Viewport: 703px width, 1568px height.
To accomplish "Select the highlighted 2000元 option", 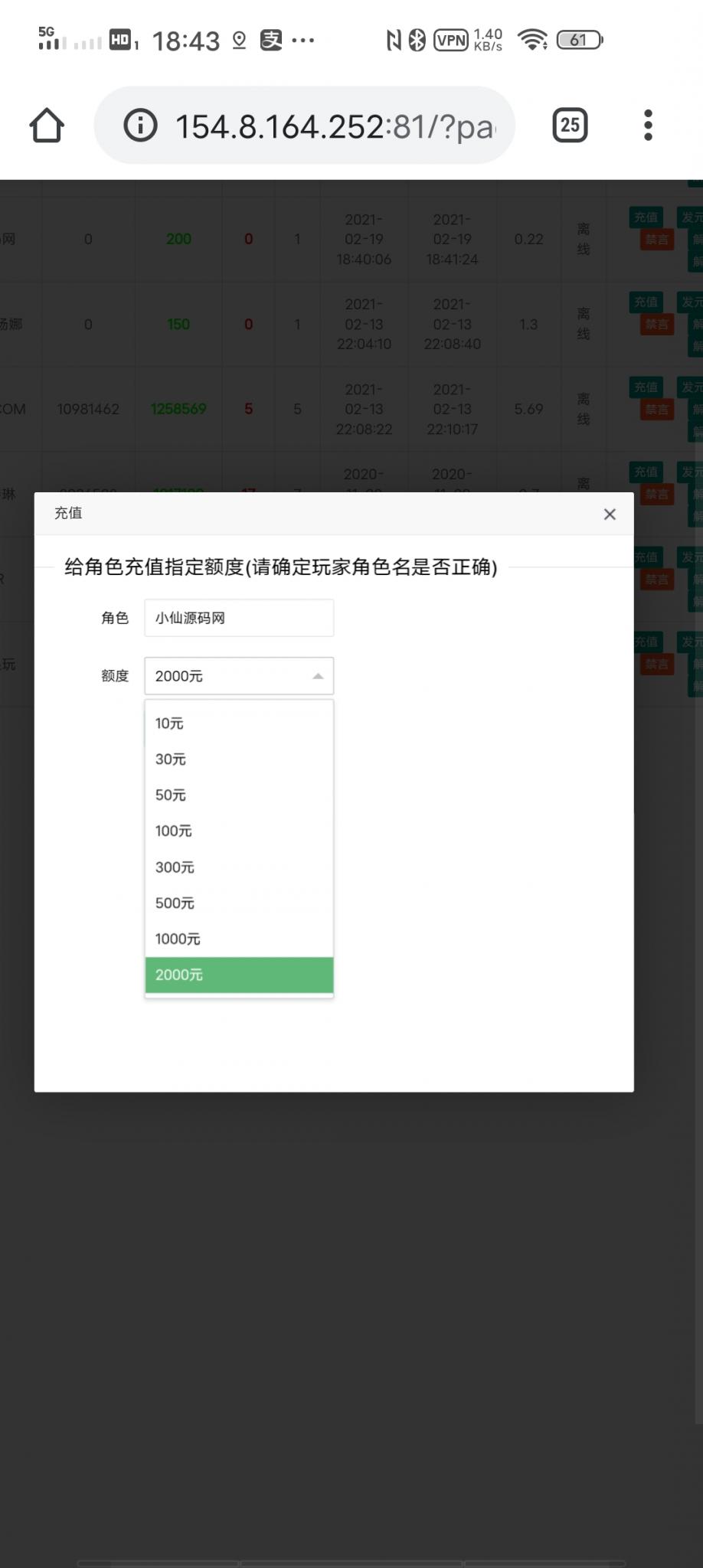I will [239, 975].
